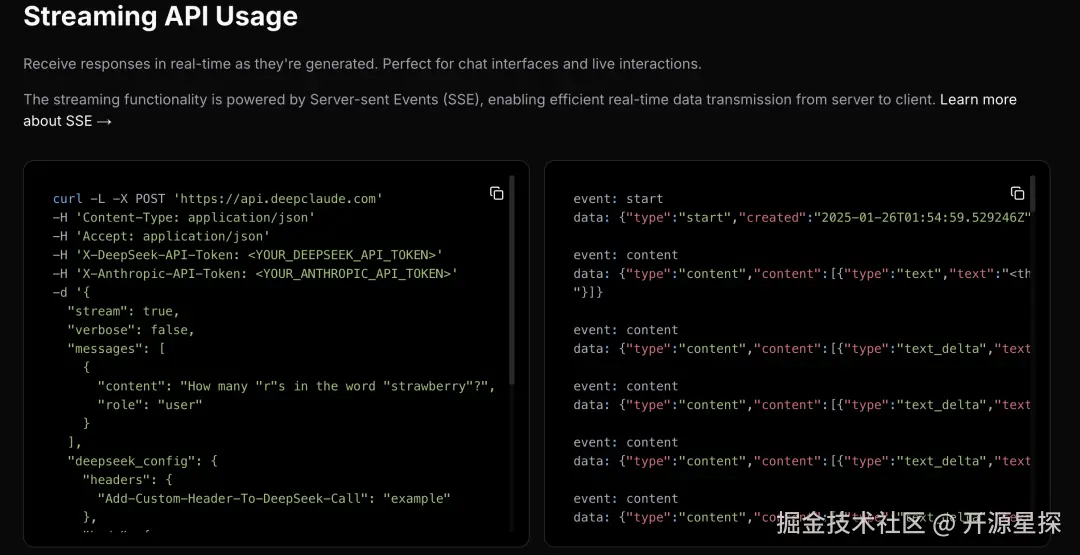Click the "verbose": false line
Image resolution: width=1080 pixels, height=555 pixels.
pos(132,330)
